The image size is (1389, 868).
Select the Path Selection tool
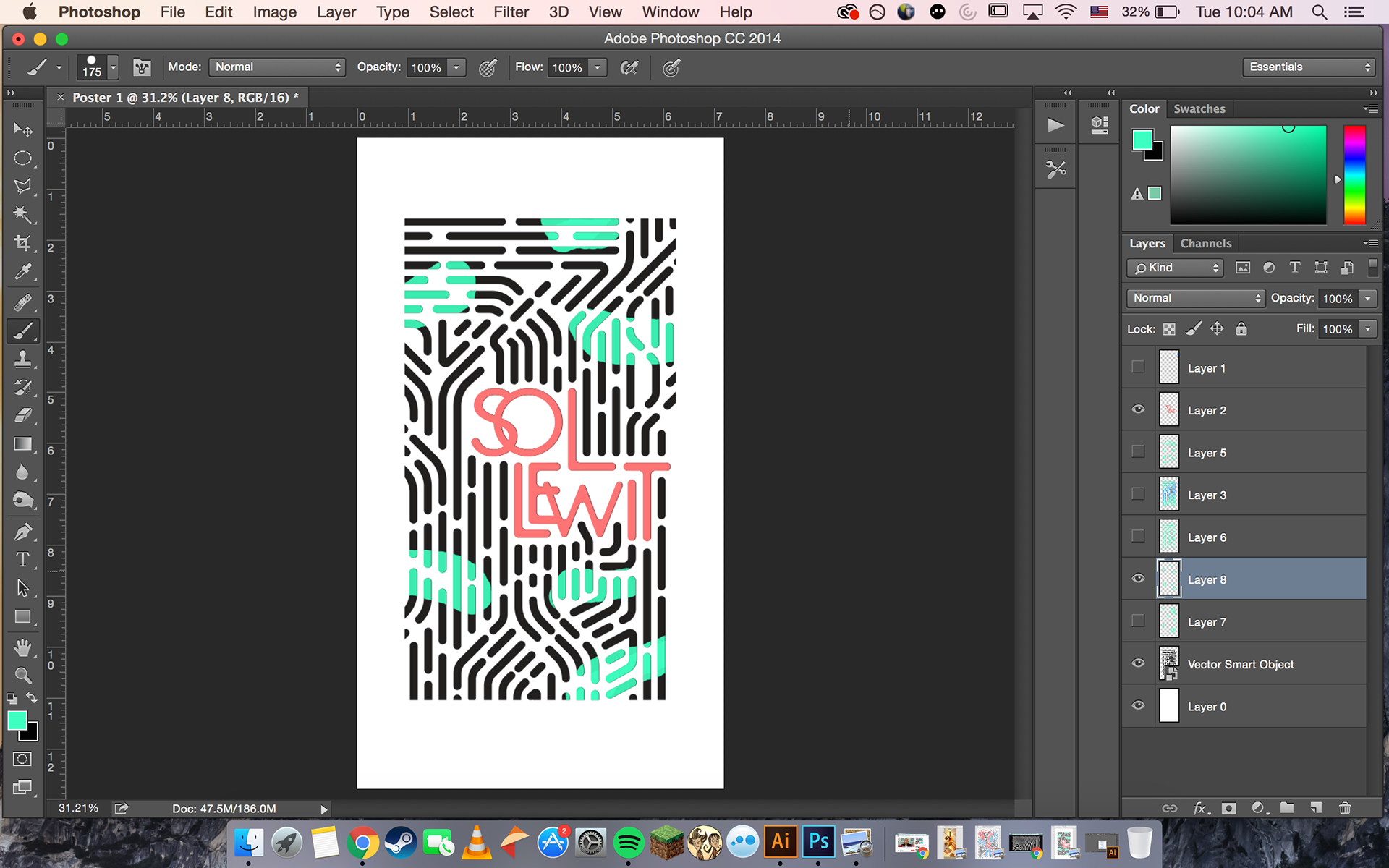[x=22, y=588]
